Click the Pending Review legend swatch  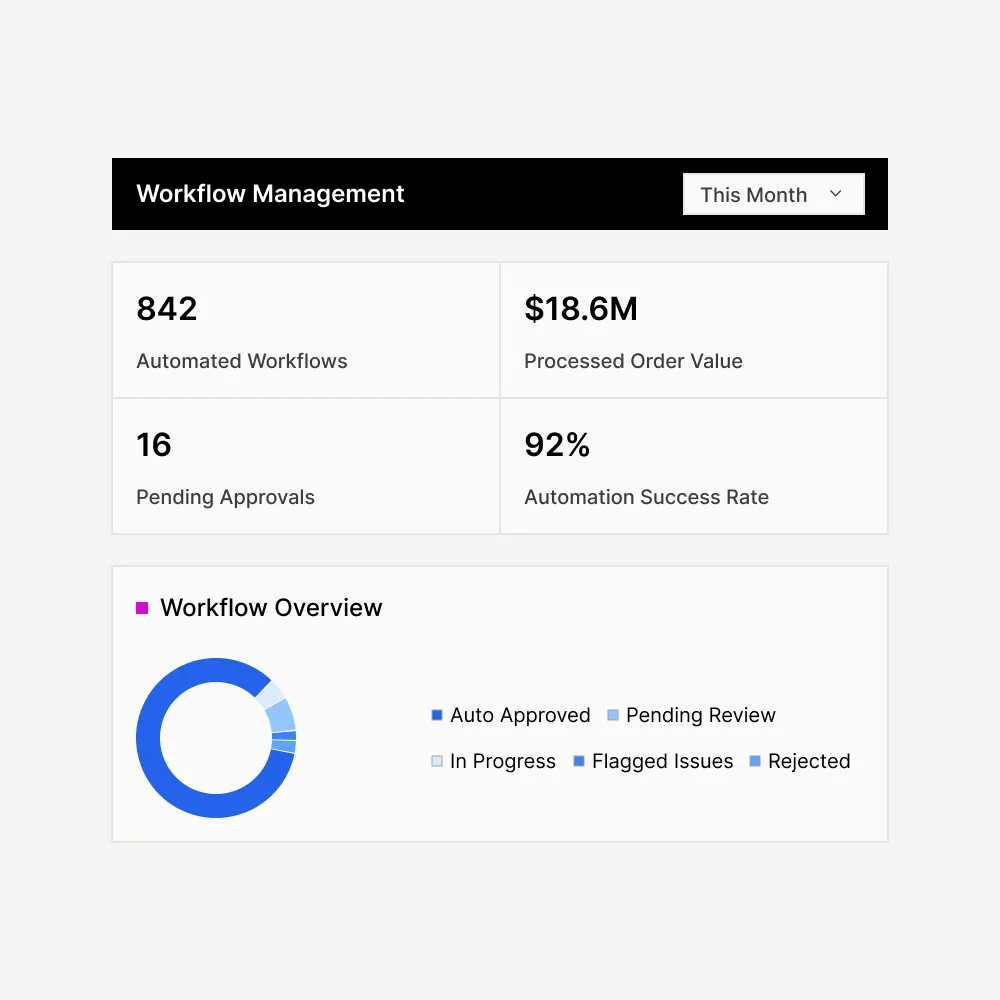click(613, 715)
